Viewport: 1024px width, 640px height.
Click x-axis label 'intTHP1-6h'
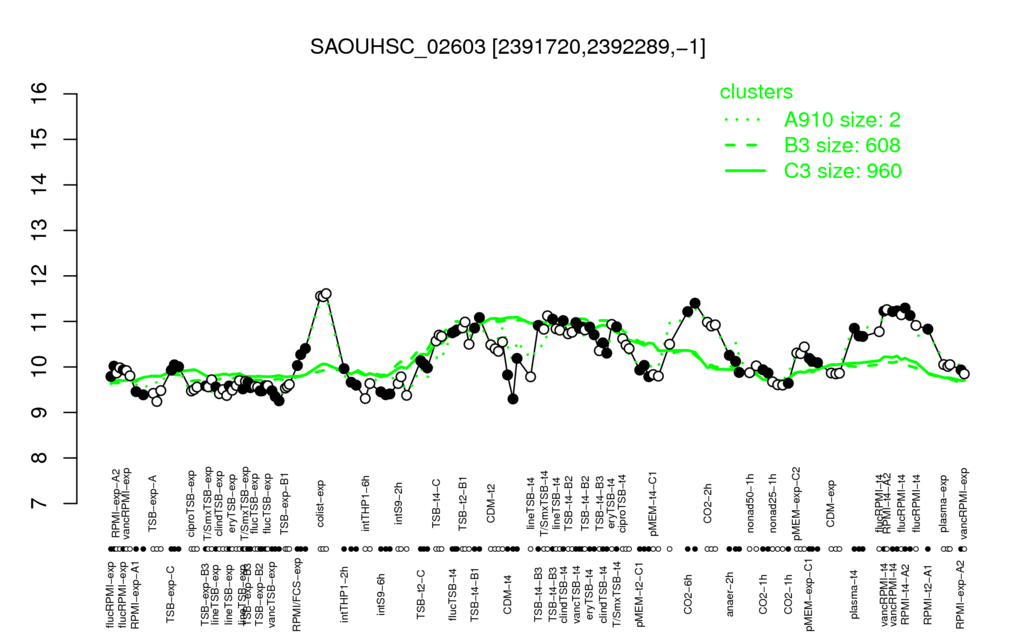click(366, 502)
